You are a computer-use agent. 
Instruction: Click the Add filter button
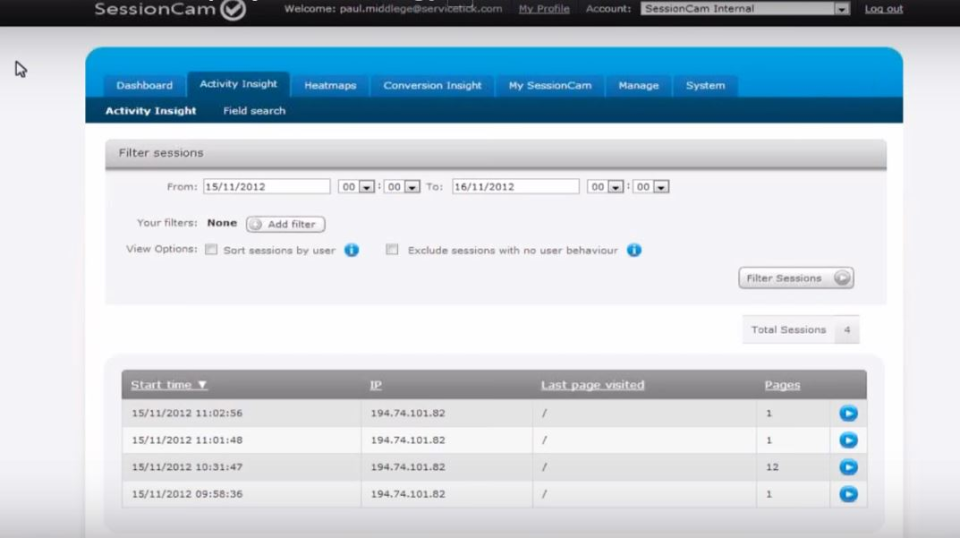click(285, 224)
